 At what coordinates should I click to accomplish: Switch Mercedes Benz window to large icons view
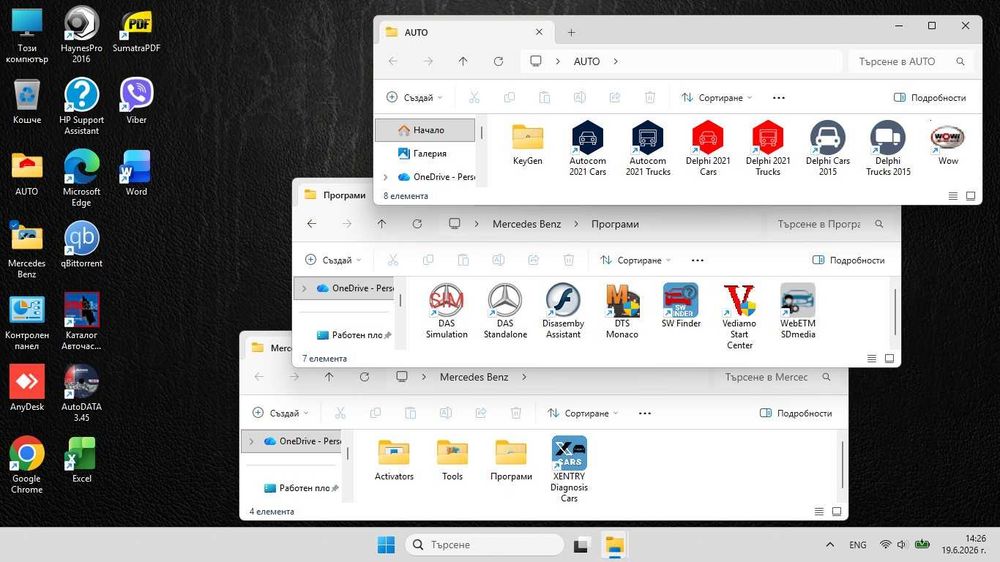click(837, 512)
